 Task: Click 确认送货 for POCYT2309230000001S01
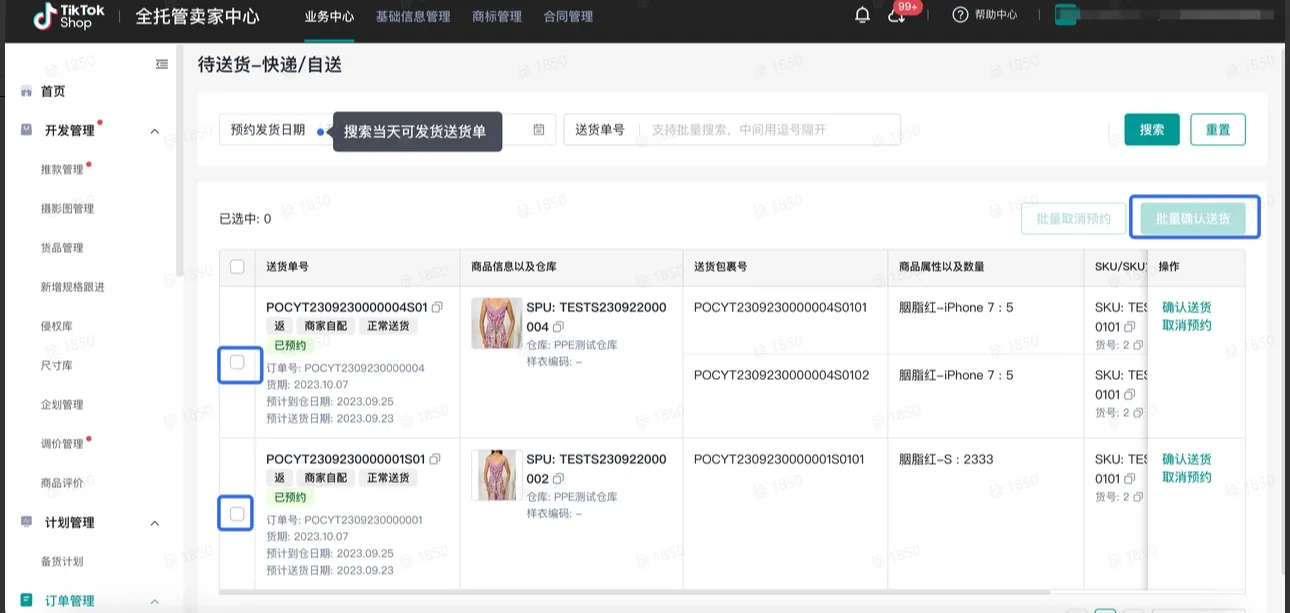click(1187, 459)
